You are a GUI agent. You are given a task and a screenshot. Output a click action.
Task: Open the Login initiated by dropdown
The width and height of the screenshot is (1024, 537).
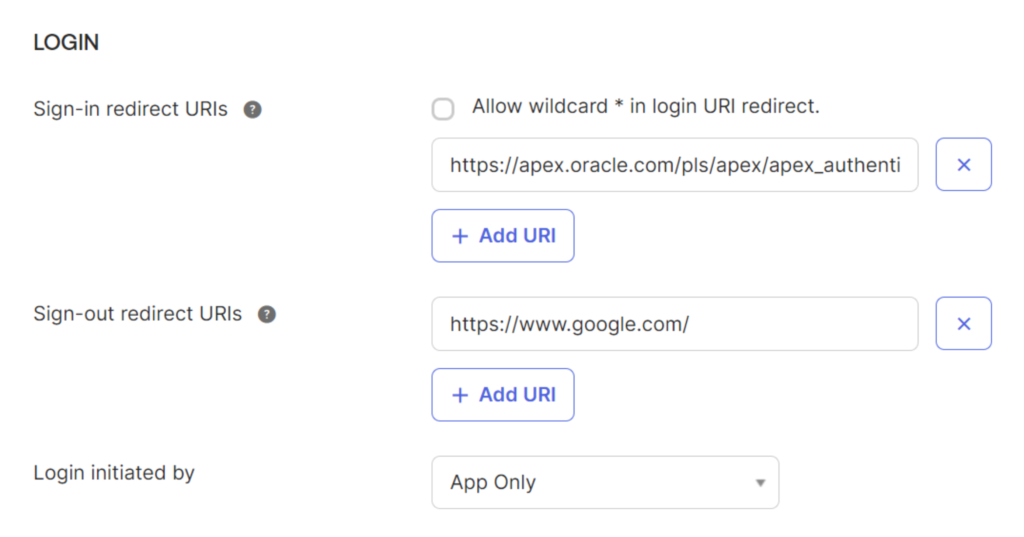click(x=604, y=482)
